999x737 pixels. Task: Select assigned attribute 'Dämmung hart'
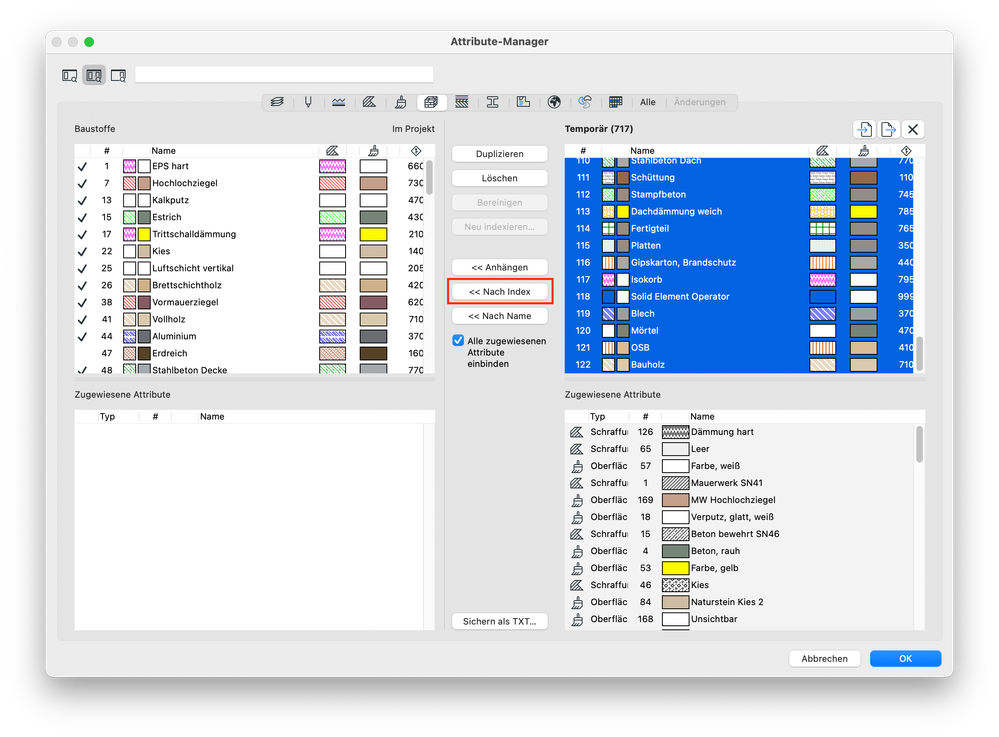740,432
